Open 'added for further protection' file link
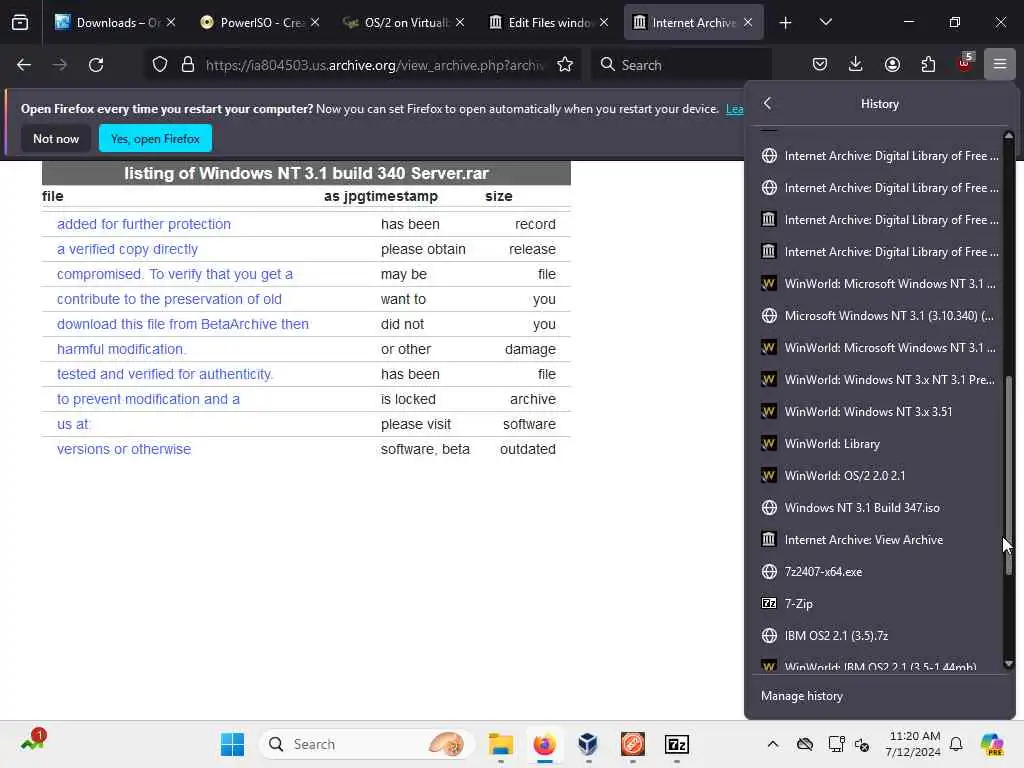1024x768 pixels. [x=144, y=224]
